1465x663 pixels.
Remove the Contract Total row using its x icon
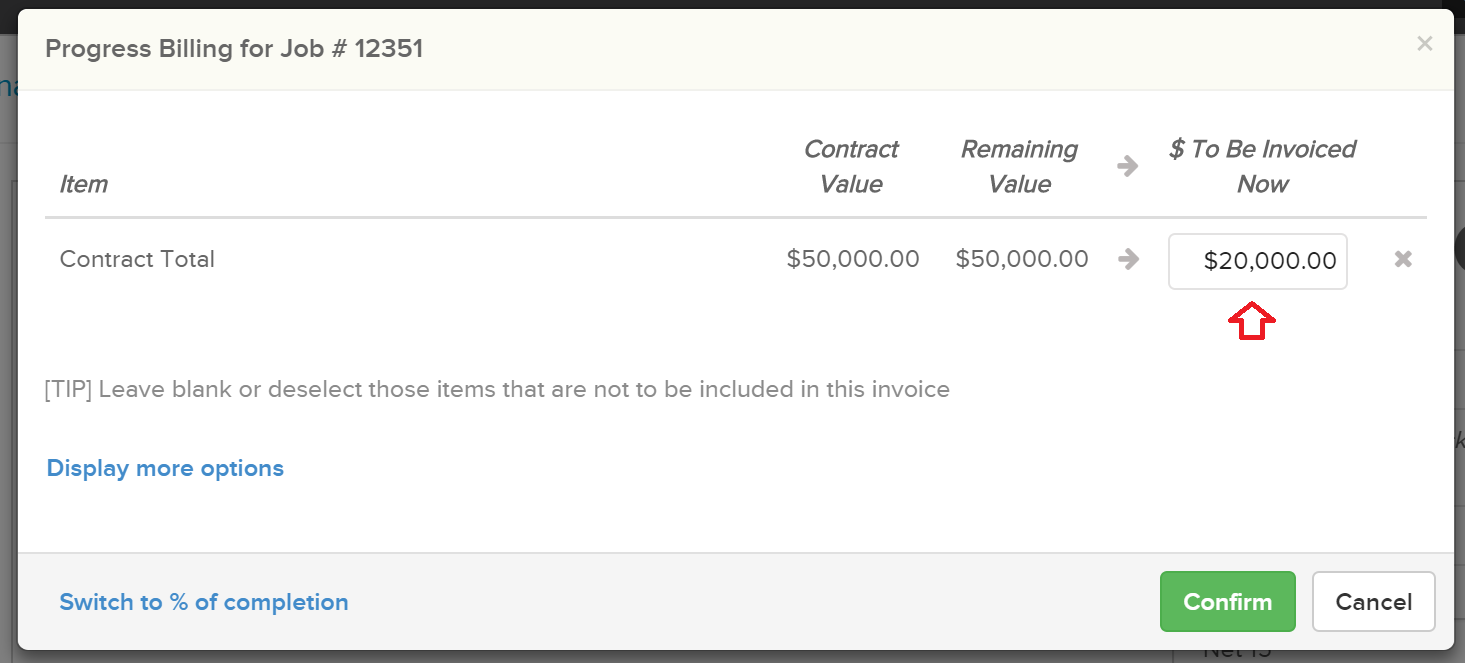point(1403,260)
